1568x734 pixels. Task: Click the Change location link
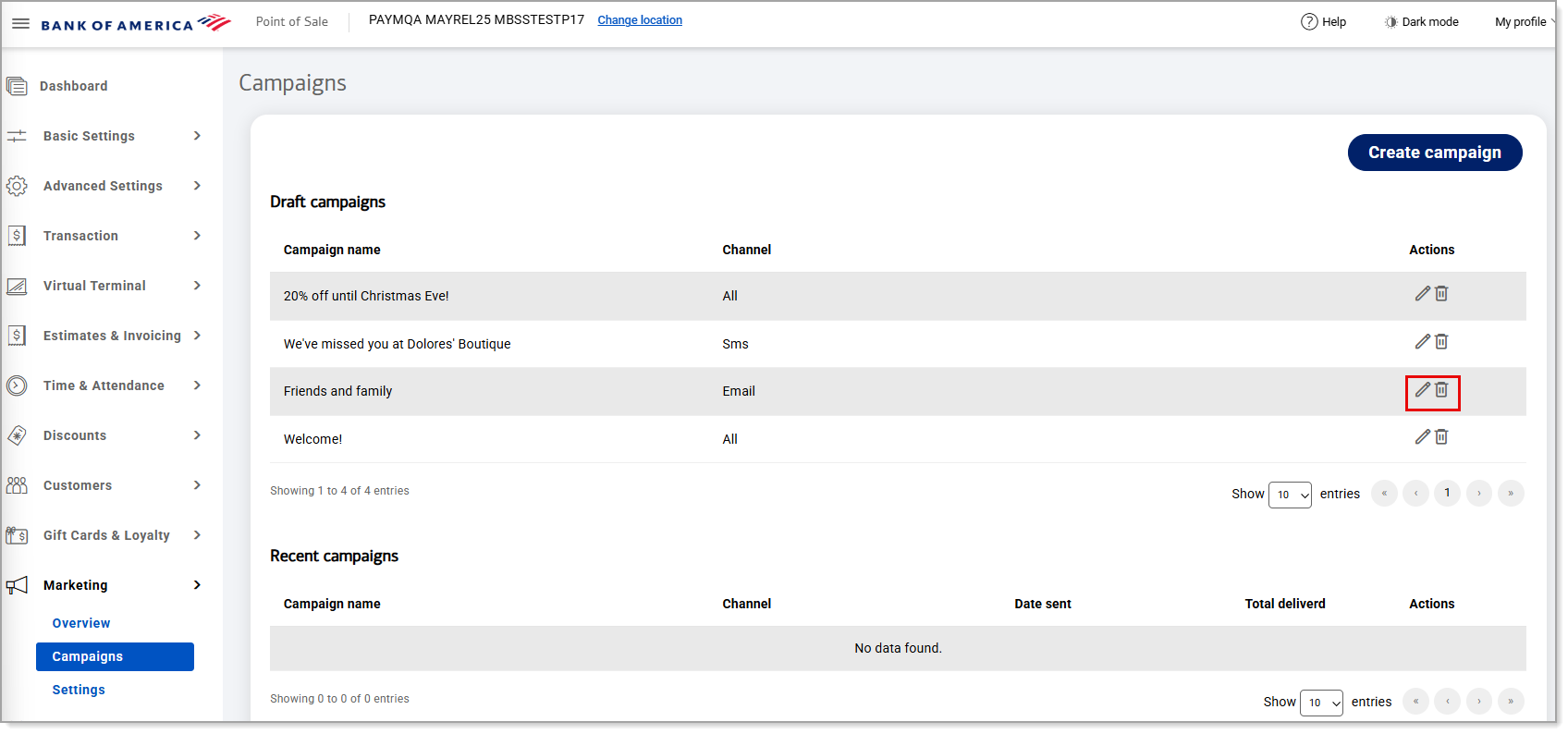640,20
